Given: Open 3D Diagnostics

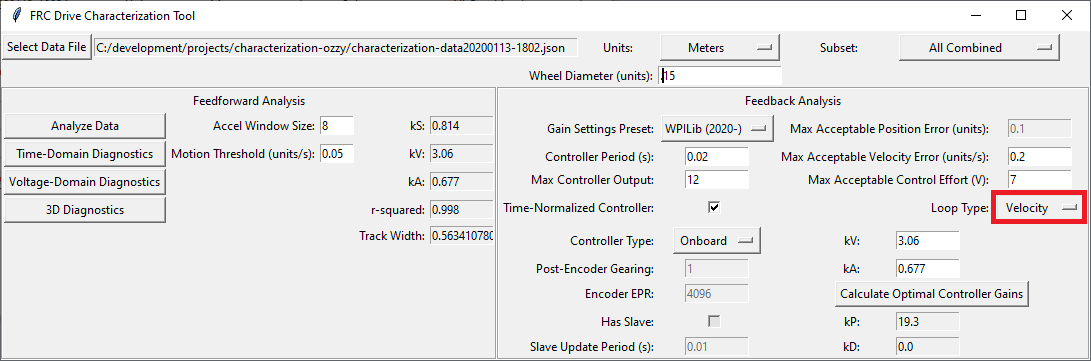Looking at the screenshot, I should tap(85, 209).
